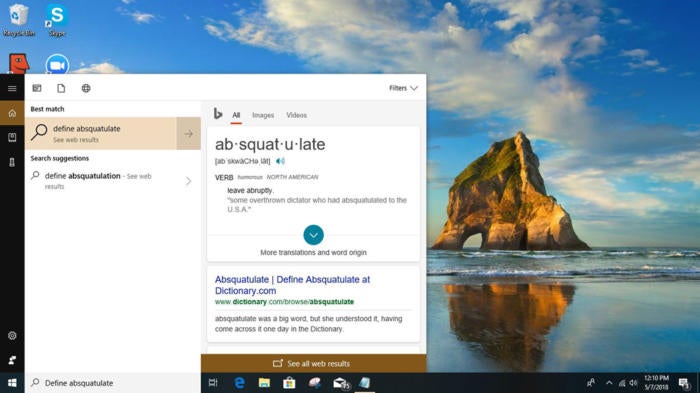Filter search results by Apps icon
Viewport: 700px width, 393px height.
37,88
